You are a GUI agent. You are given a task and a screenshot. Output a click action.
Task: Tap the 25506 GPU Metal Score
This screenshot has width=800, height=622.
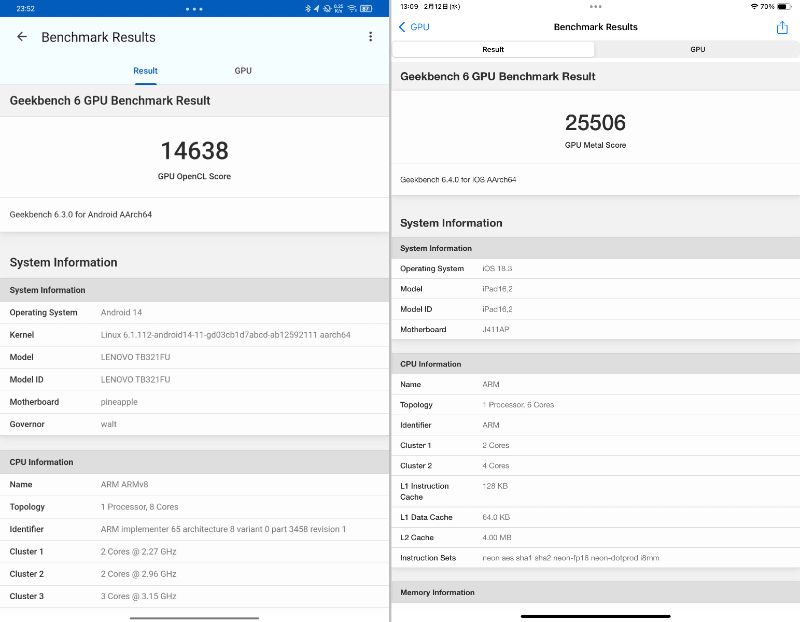click(596, 120)
